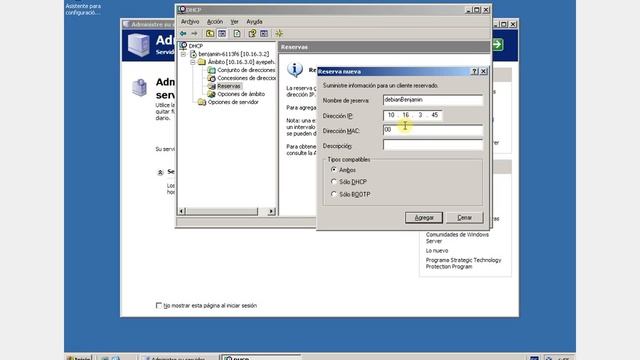Screen dimensions: 640x360
Task: Click the Agregar button
Action: (424, 218)
